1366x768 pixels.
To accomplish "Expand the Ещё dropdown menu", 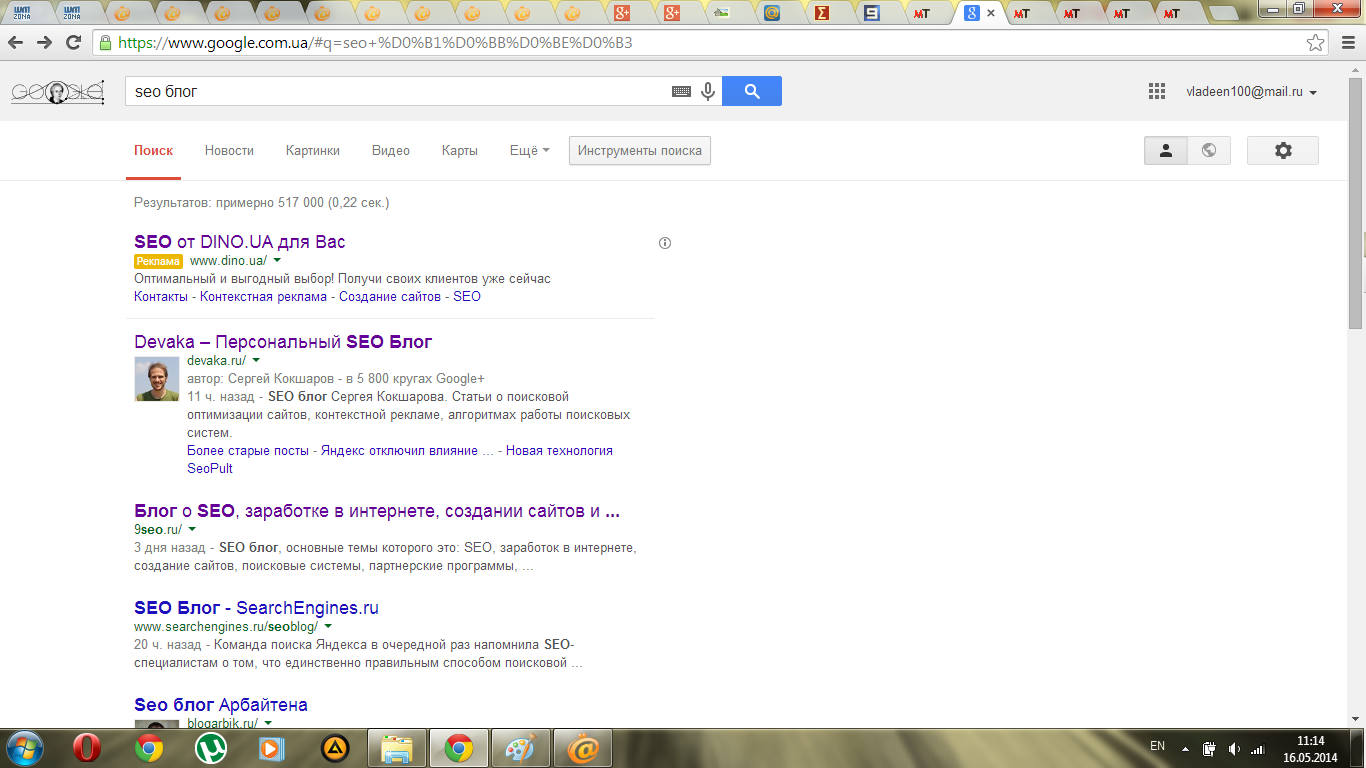I will pyautogui.click(x=529, y=150).
